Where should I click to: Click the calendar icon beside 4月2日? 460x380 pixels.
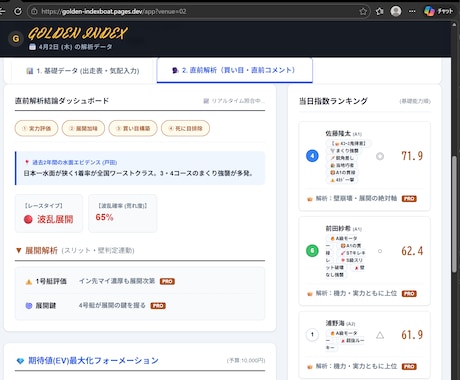pyautogui.click(x=32, y=47)
